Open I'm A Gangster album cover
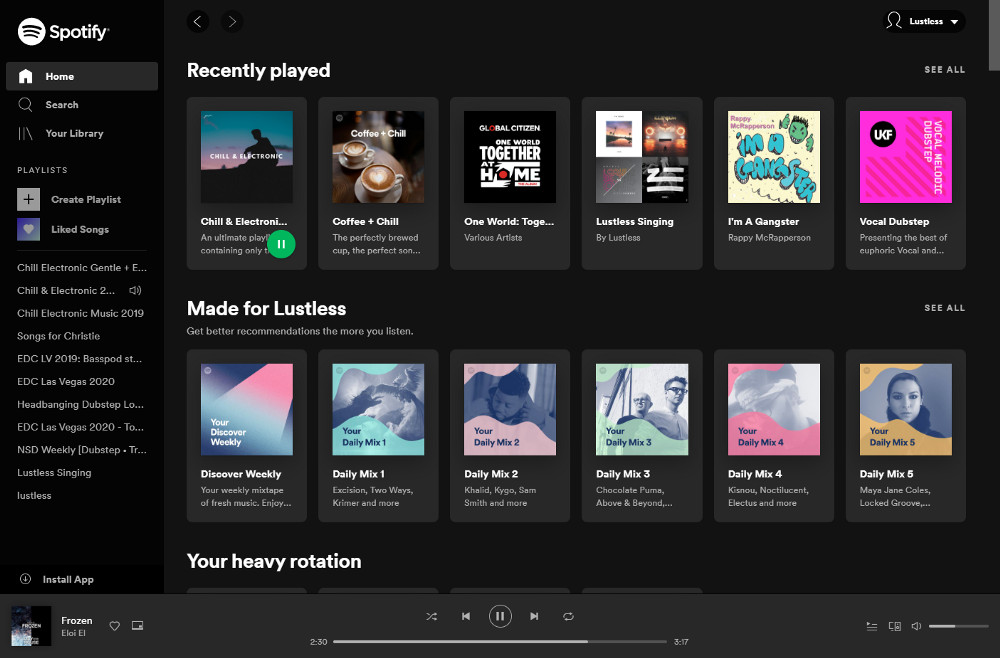 (x=774, y=157)
